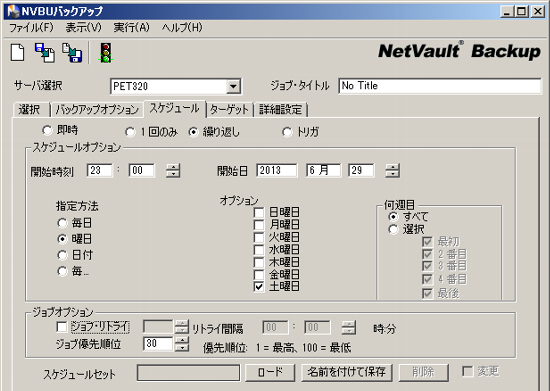Click the traffic light submit job icon
This screenshot has width=550, height=391.
106,53
